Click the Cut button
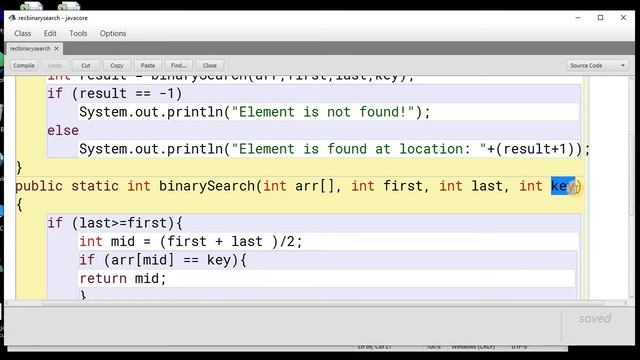This screenshot has width=640, height=360. click(x=86, y=65)
